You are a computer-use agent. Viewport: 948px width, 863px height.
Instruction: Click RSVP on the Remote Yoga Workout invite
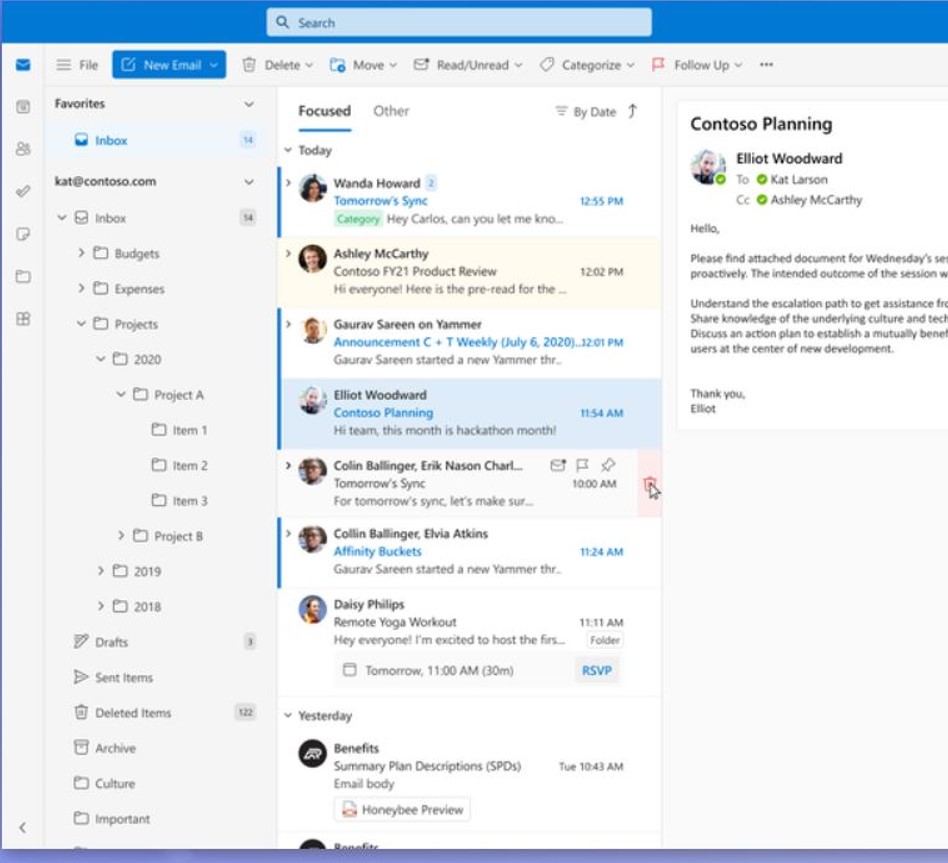click(x=597, y=670)
